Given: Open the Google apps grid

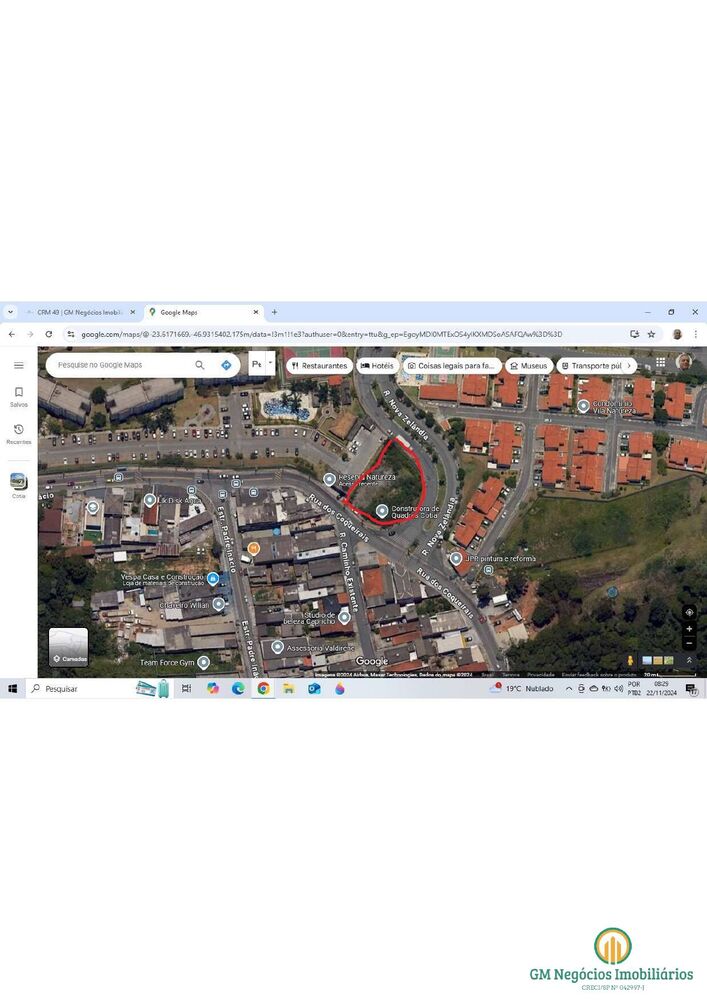Looking at the screenshot, I should (660, 362).
